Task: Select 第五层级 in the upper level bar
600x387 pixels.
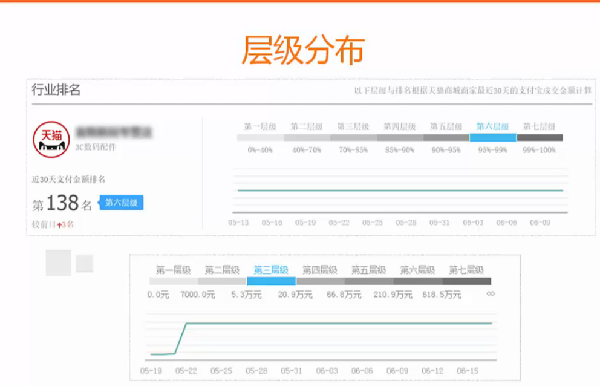Action: coord(446,126)
